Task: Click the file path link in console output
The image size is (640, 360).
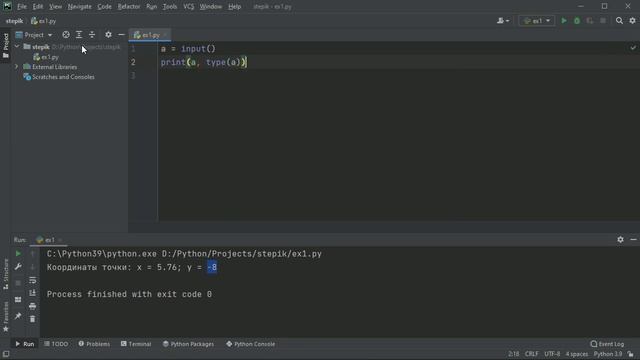Action: click(242, 254)
